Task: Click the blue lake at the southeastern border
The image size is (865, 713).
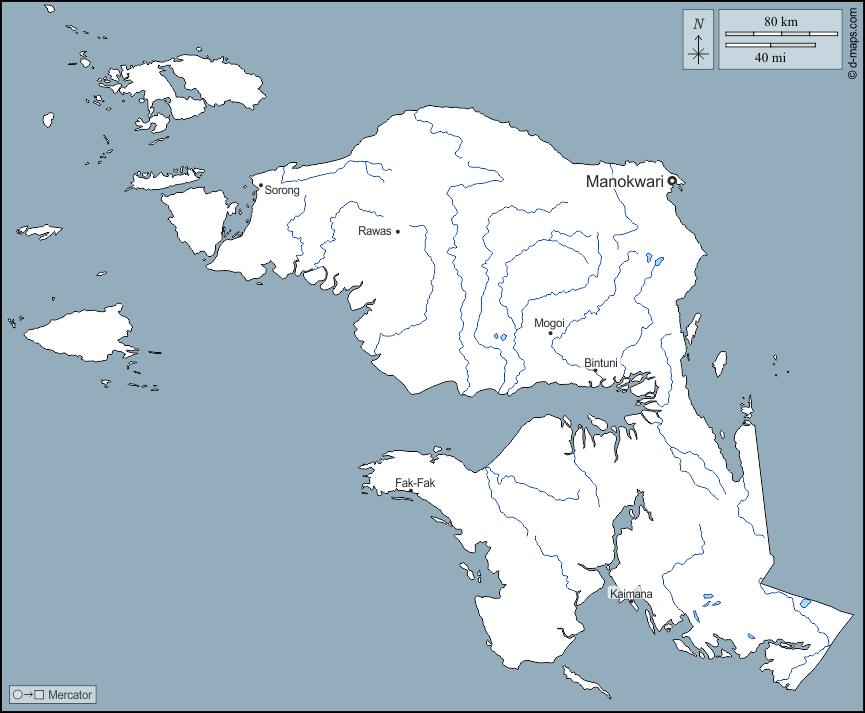Action: (806, 603)
